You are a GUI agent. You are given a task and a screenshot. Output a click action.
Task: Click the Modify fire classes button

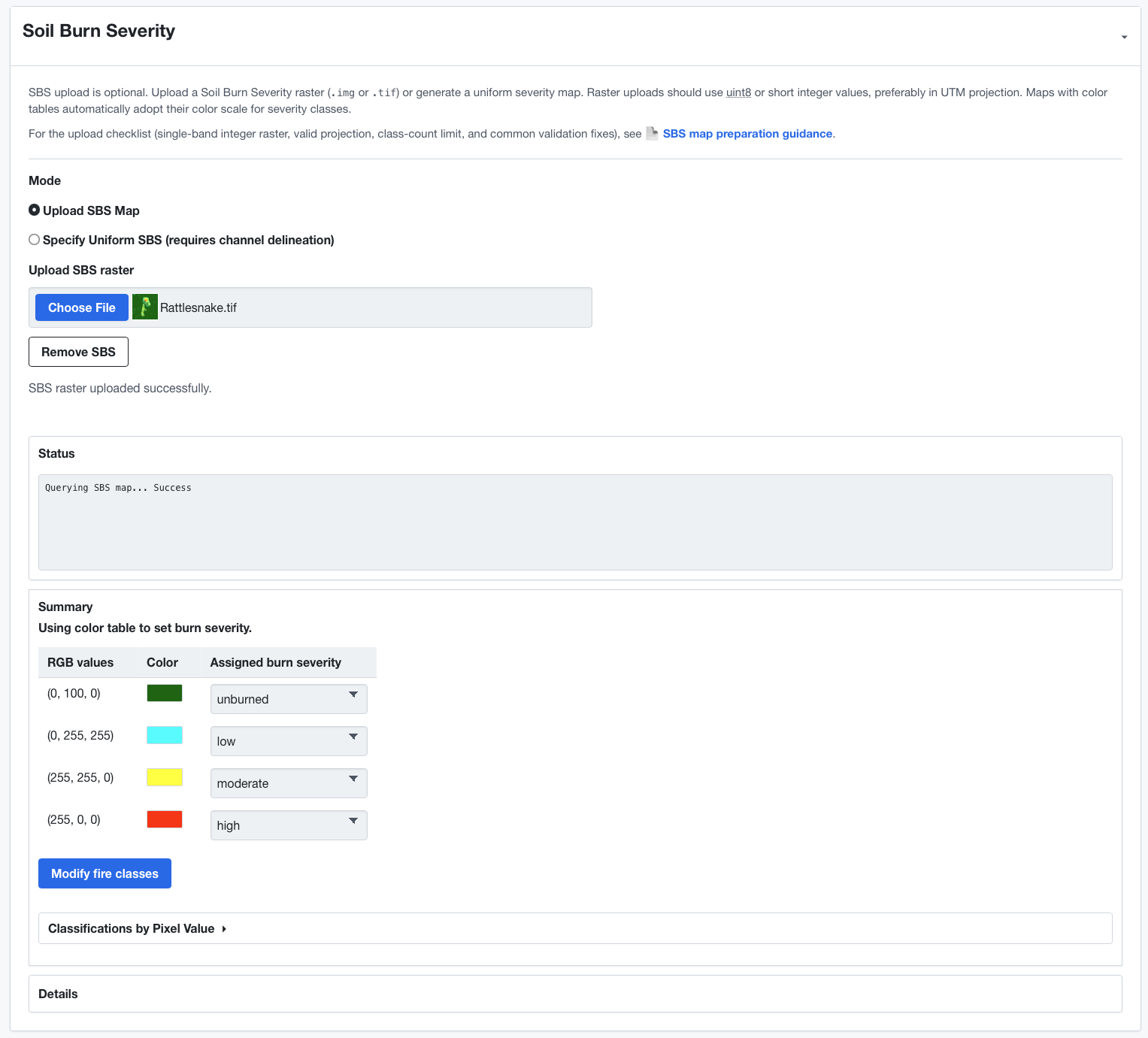tap(105, 873)
